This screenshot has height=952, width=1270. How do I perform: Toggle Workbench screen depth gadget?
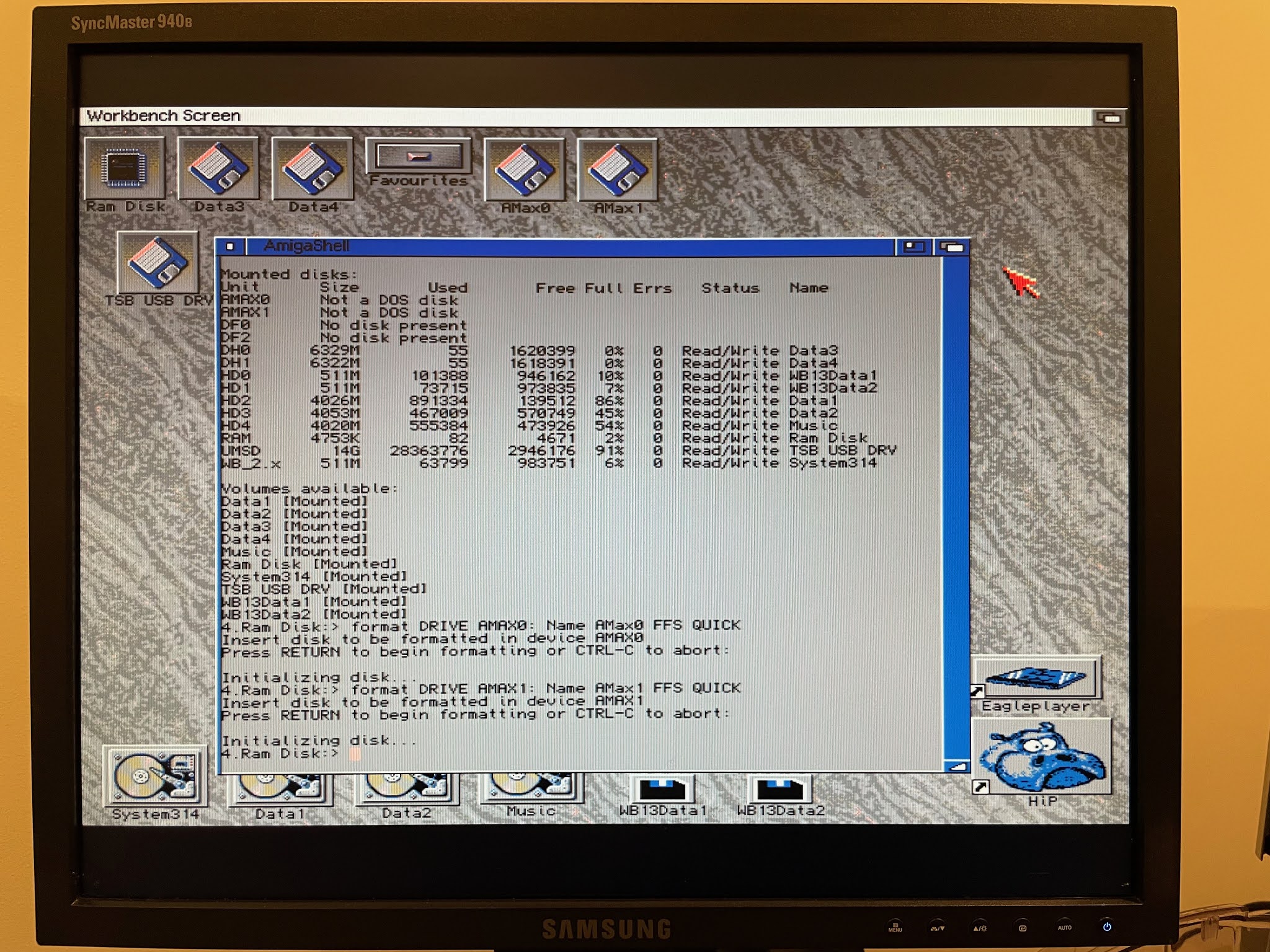pos(1110,117)
